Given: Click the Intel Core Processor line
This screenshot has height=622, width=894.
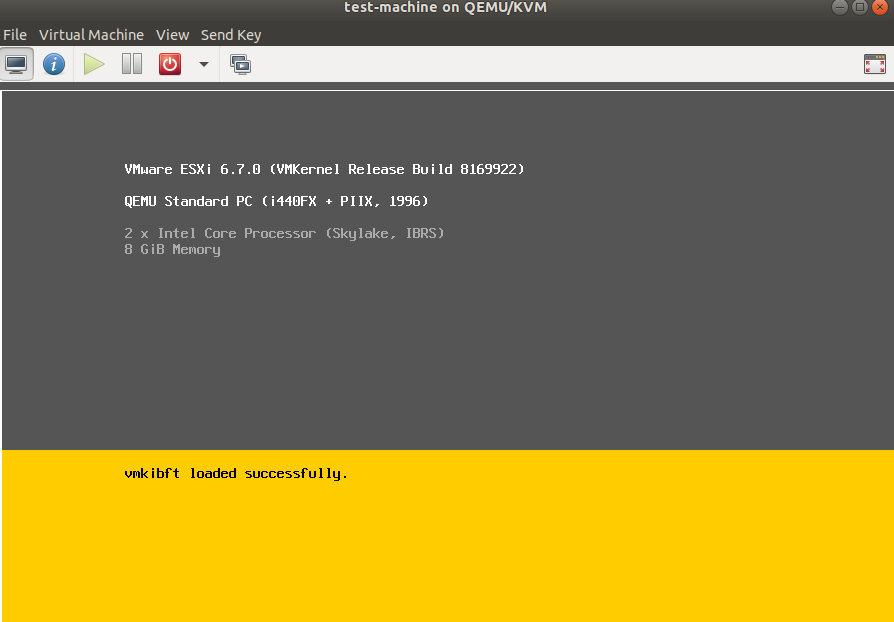Looking at the screenshot, I should pos(284,233).
